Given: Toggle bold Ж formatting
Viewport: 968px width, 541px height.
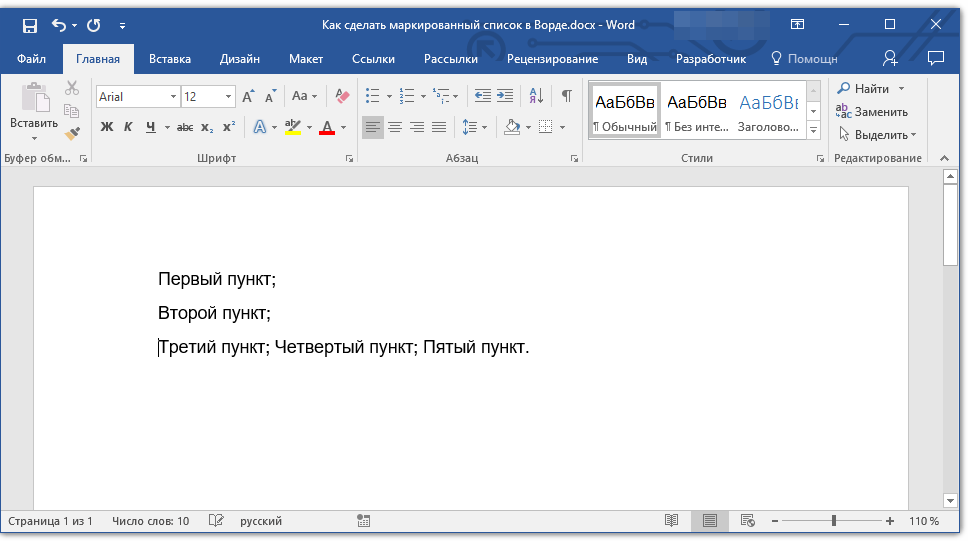Looking at the screenshot, I should [107, 127].
